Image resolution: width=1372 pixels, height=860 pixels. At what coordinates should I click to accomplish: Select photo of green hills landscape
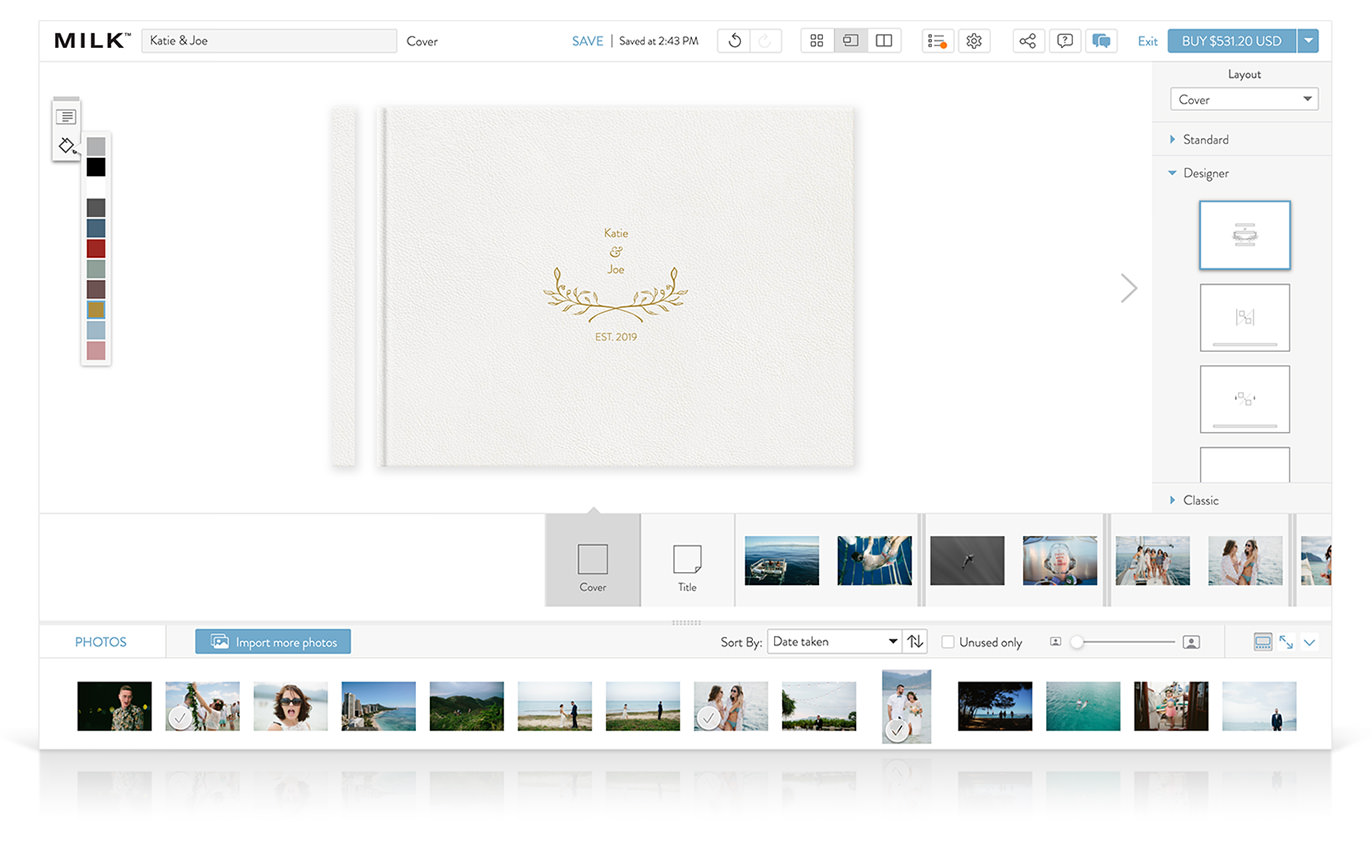coord(467,706)
